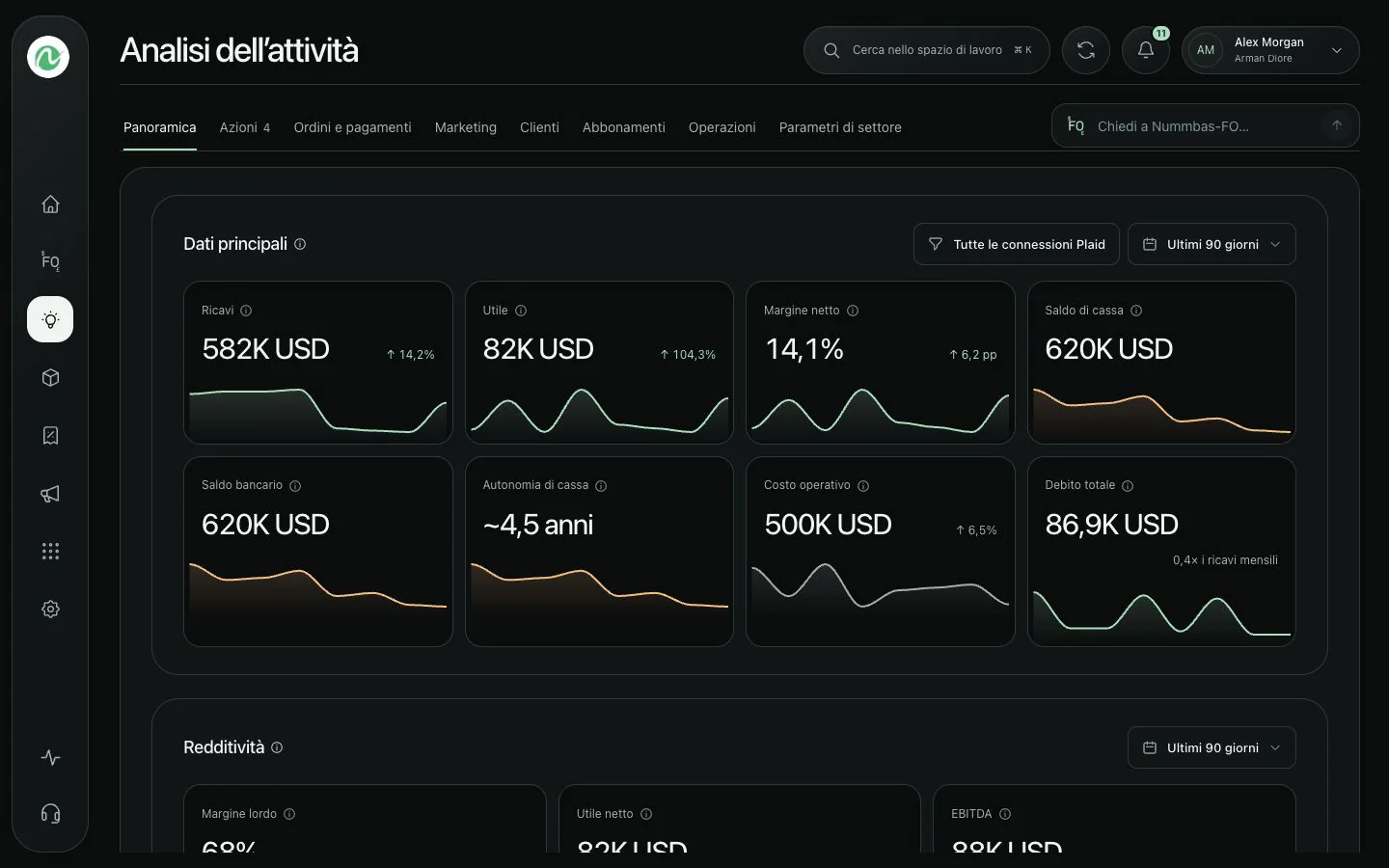
Task: Click the ~4,5 anni autonomy value
Action: tap(538, 525)
